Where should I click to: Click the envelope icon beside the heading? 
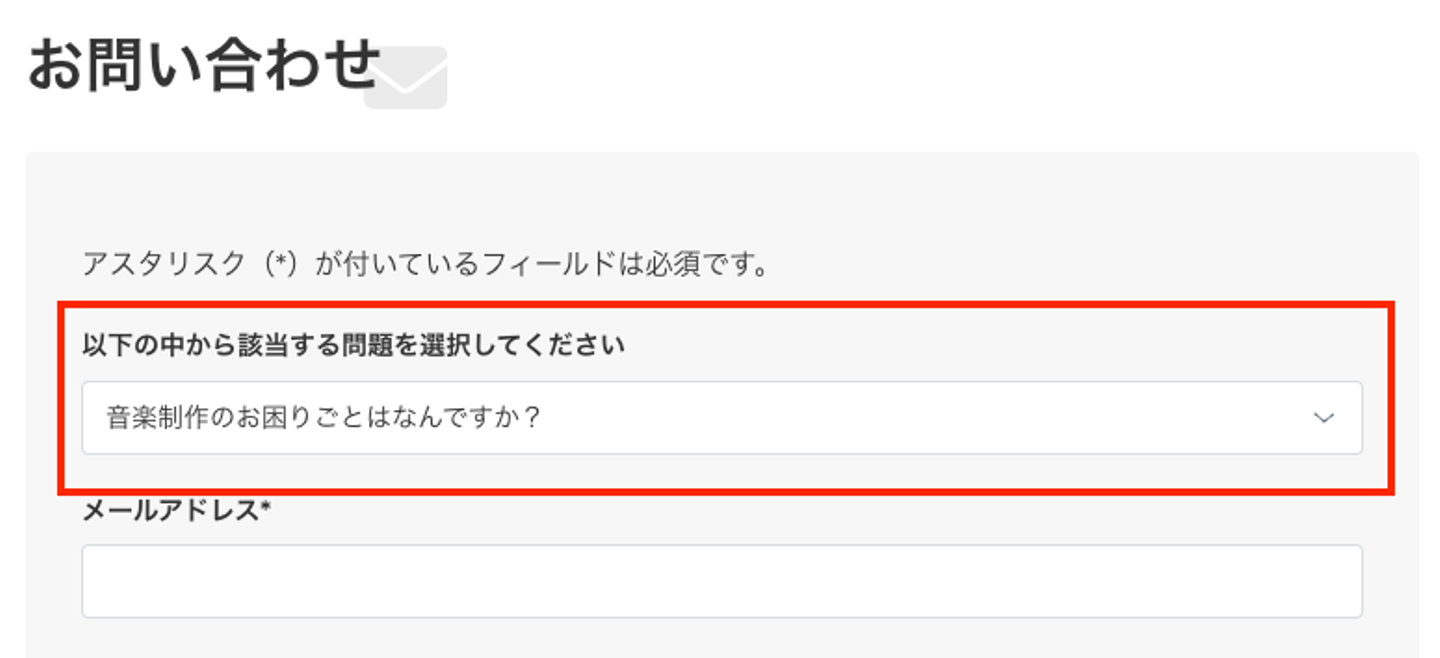405,77
